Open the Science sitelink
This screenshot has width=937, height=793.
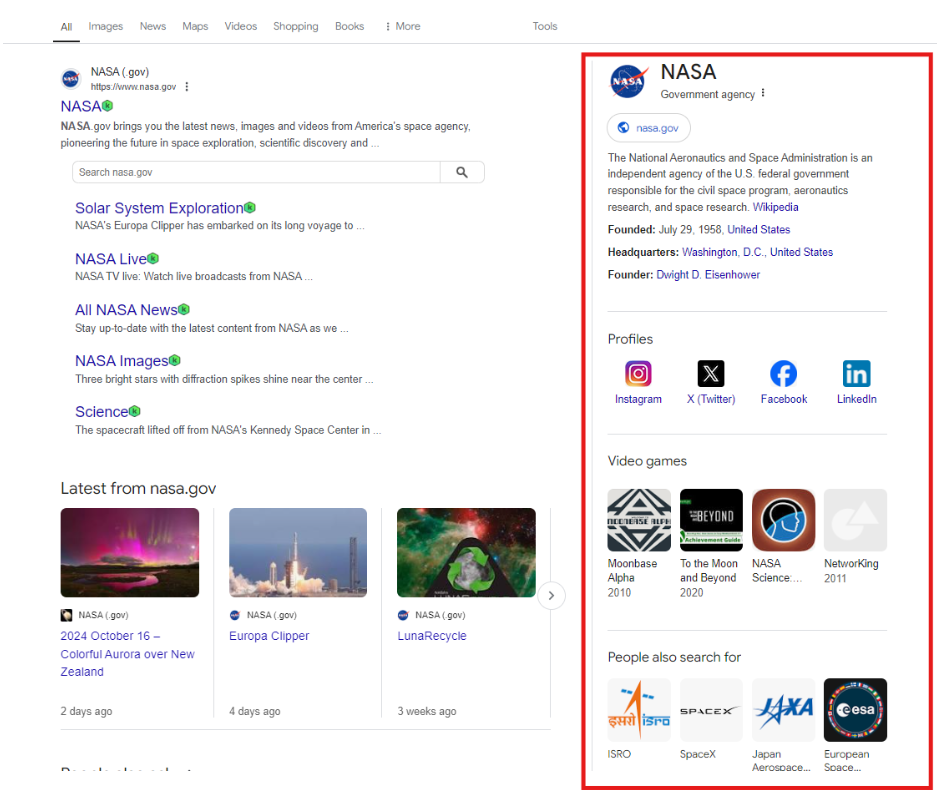pos(102,412)
